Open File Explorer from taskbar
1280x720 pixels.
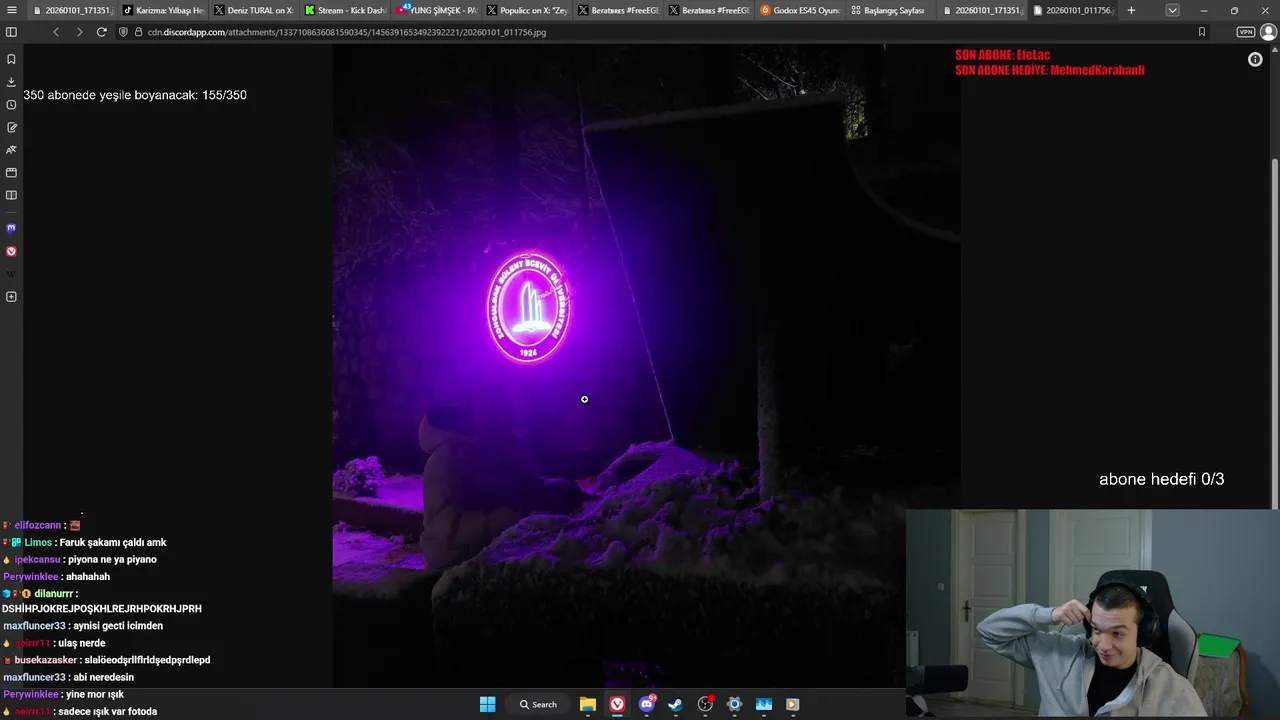588,704
